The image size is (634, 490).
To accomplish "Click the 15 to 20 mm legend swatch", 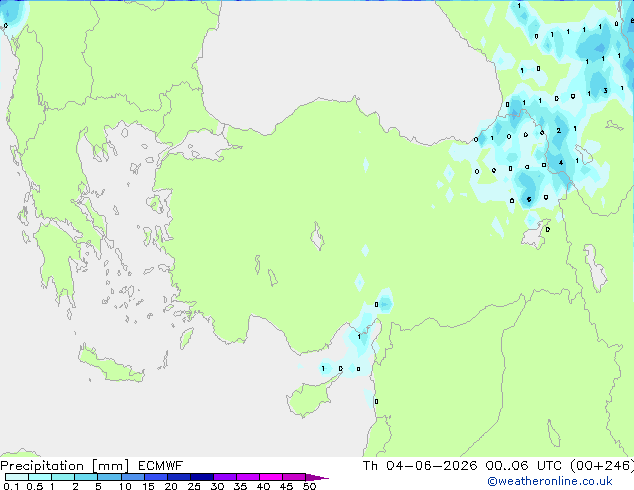I will 155,477.
